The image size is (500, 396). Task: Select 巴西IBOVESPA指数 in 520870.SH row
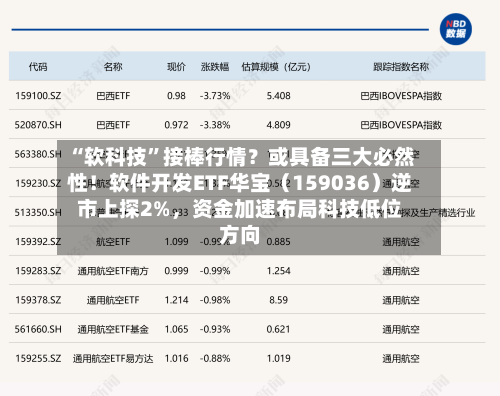401,125
